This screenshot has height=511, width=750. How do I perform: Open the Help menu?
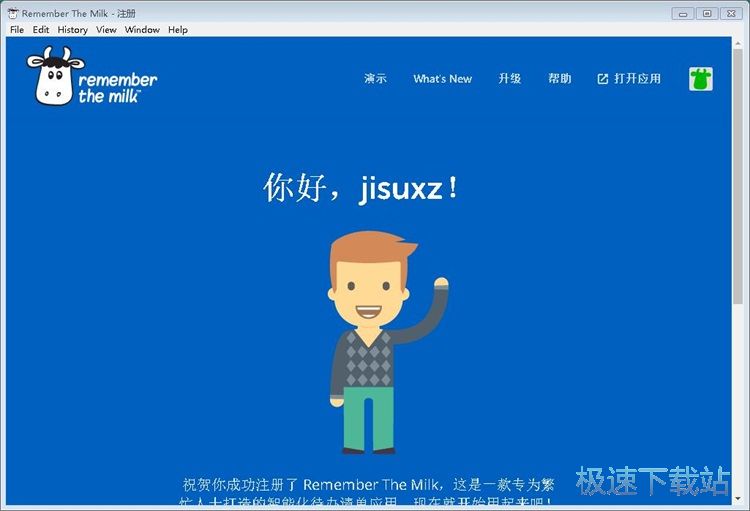[x=177, y=30]
